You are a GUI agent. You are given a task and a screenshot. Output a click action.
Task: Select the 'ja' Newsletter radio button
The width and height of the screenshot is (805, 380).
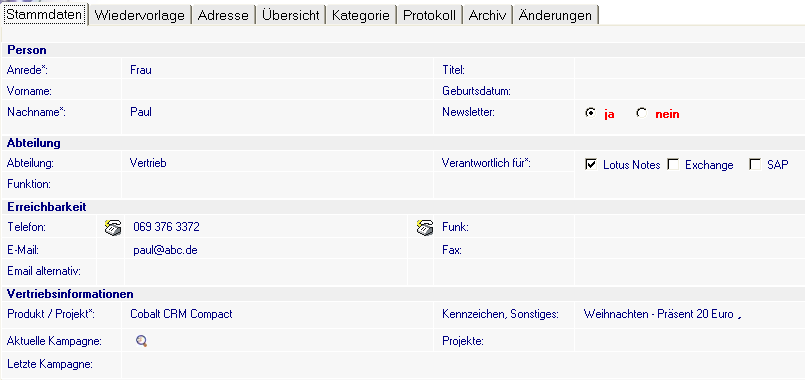(x=590, y=113)
